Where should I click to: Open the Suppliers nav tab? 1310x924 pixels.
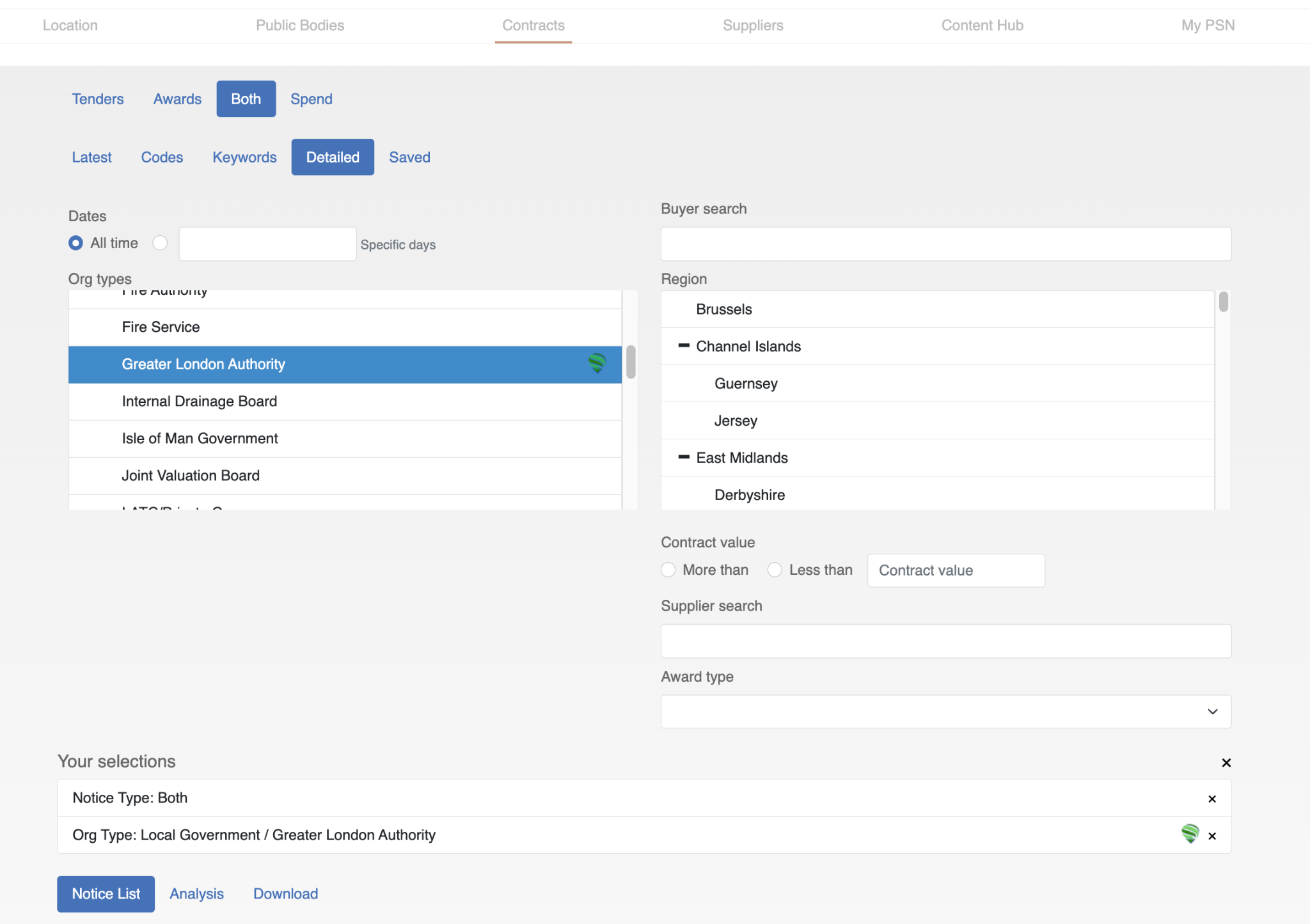pyautogui.click(x=753, y=26)
